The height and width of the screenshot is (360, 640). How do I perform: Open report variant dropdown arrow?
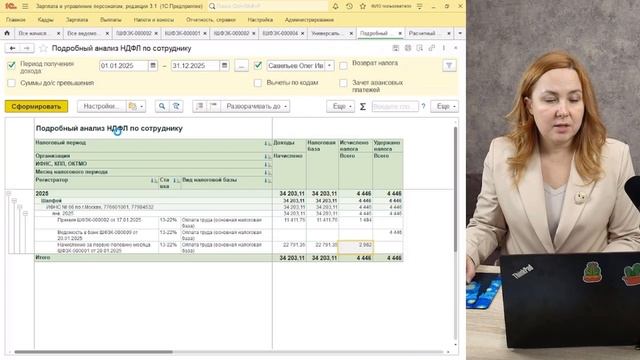pyautogui.click(x=142, y=107)
